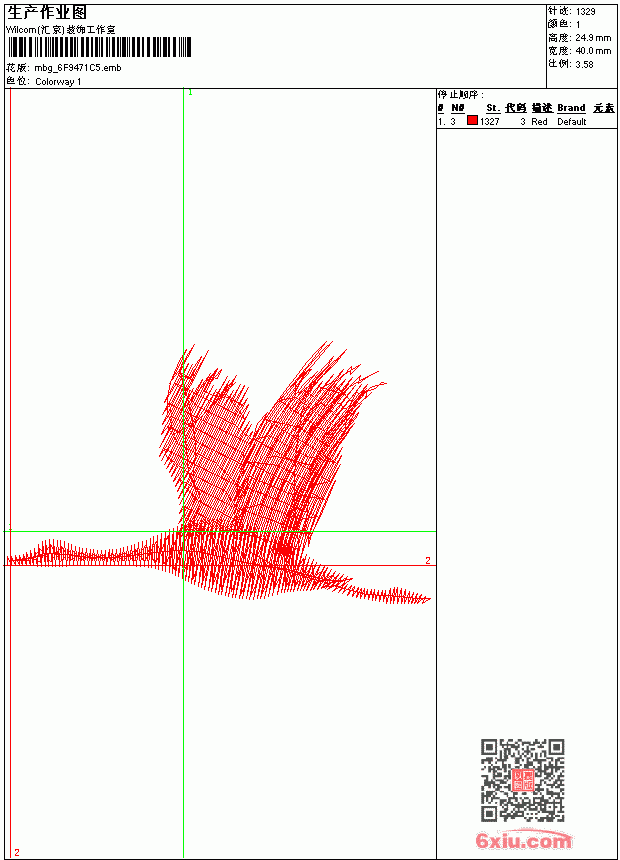Click the scale value 3.58
Screen dimensions: 620x860
(x=584, y=64)
